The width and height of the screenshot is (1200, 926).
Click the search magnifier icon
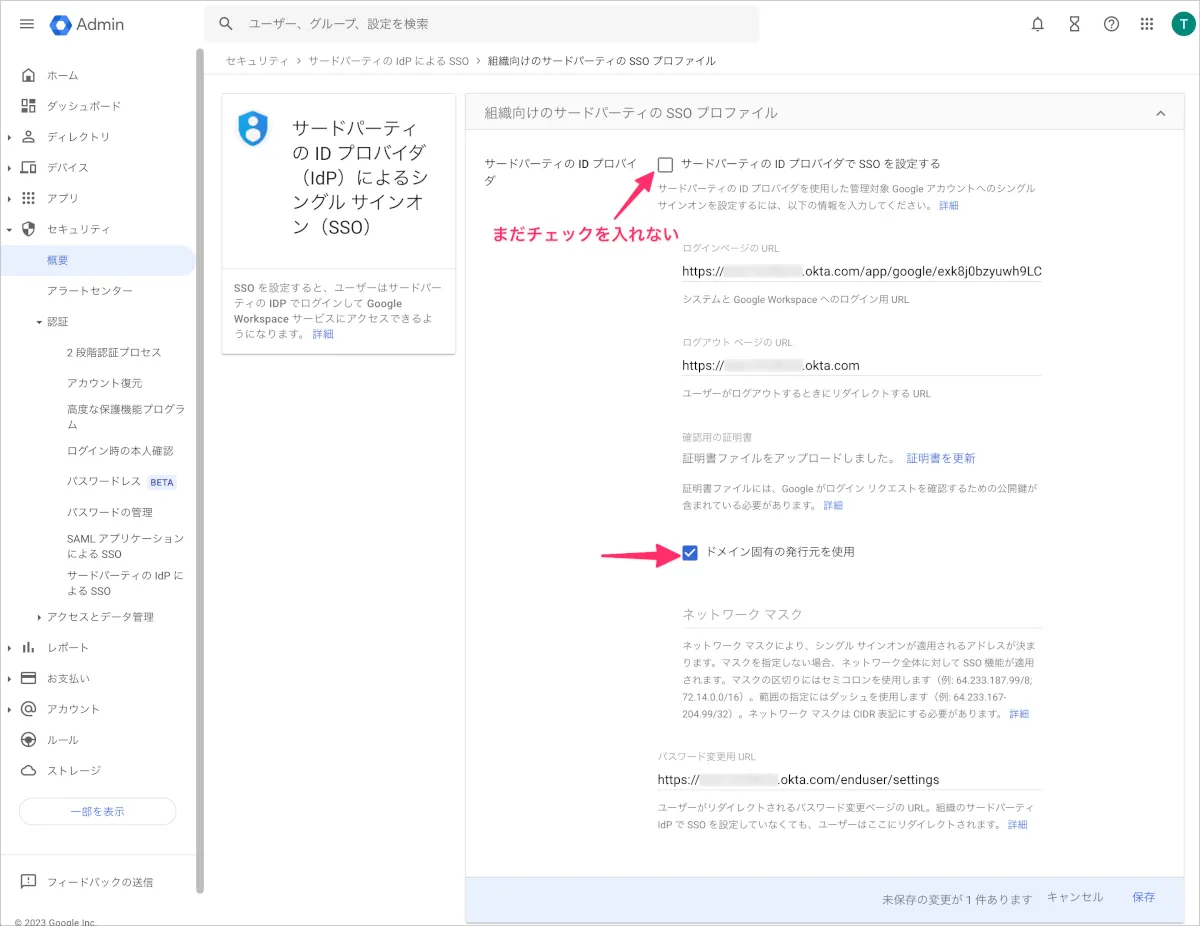226,23
